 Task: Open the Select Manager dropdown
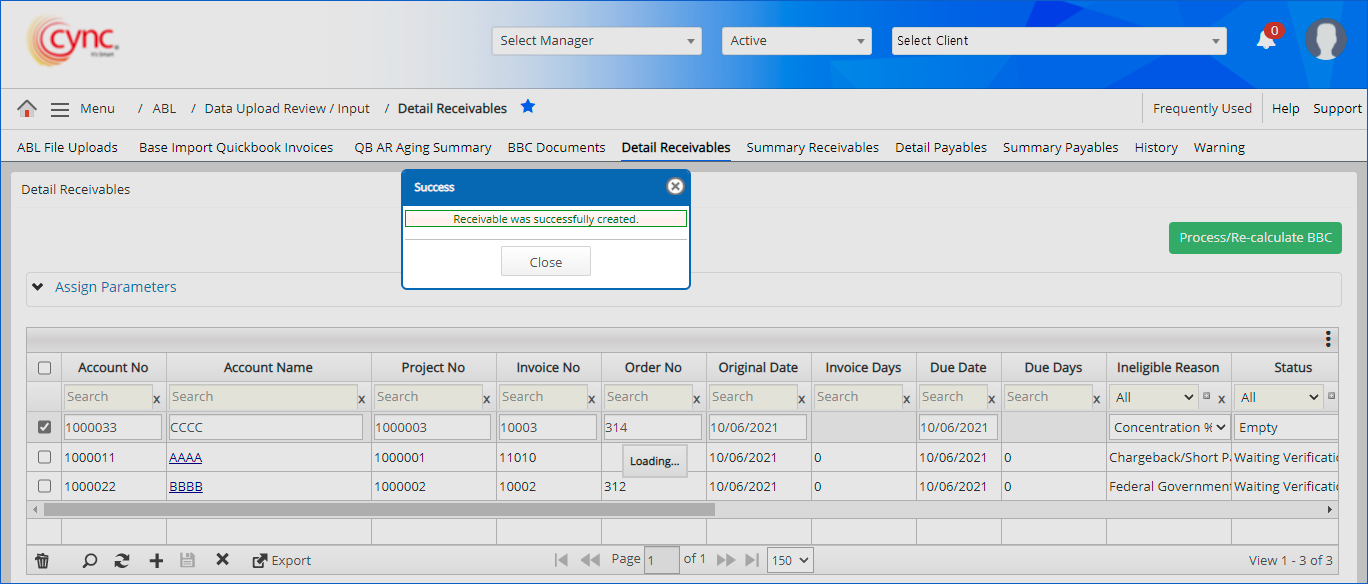pyautogui.click(x=596, y=41)
